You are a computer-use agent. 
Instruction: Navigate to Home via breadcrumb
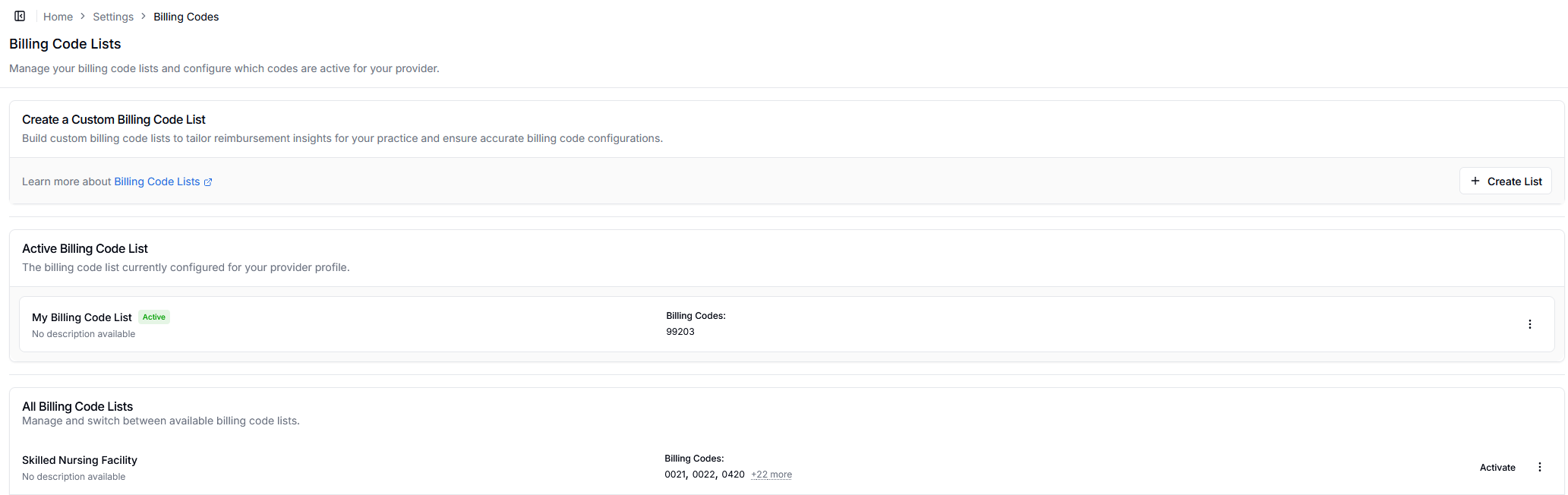[58, 16]
